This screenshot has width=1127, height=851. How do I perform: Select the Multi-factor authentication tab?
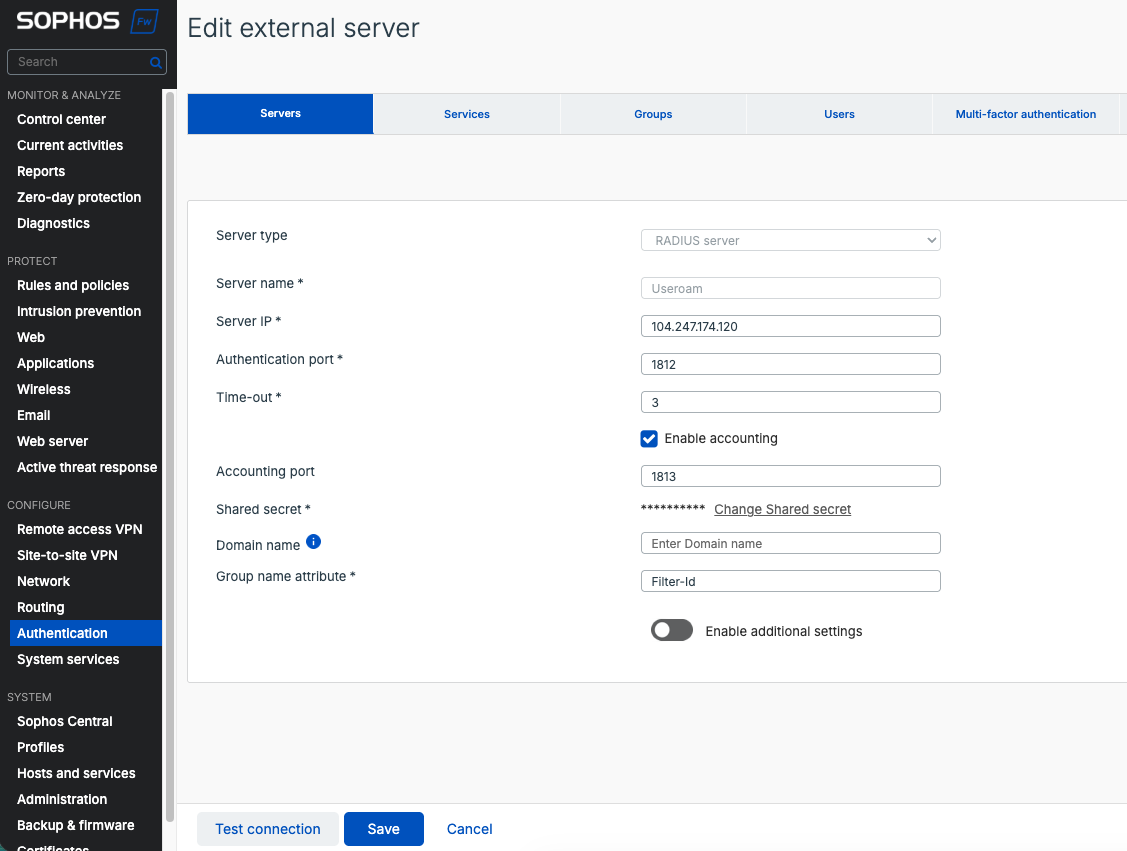(1026, 114)
